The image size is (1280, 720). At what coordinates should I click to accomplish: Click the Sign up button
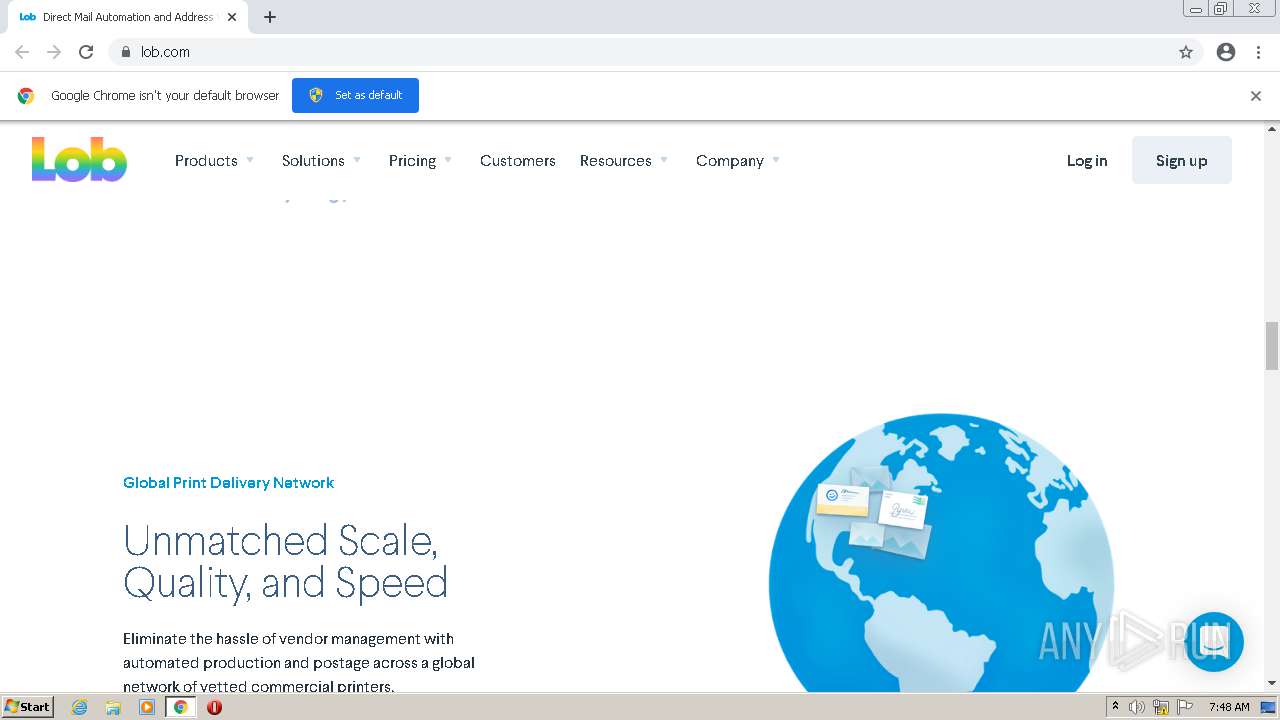point(1182,160)
